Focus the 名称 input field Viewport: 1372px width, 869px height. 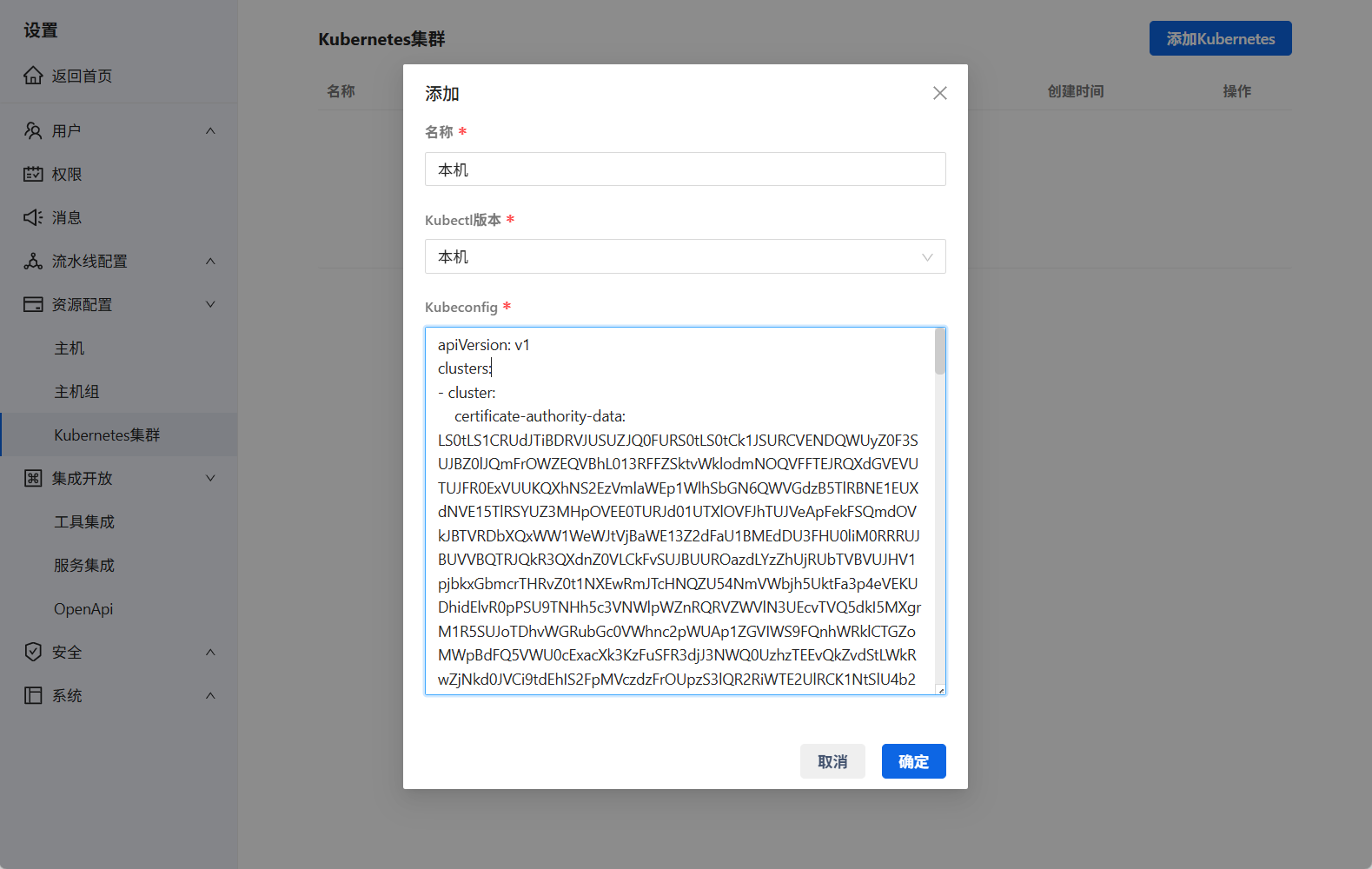pyautogui.click(x=686, y=169)
